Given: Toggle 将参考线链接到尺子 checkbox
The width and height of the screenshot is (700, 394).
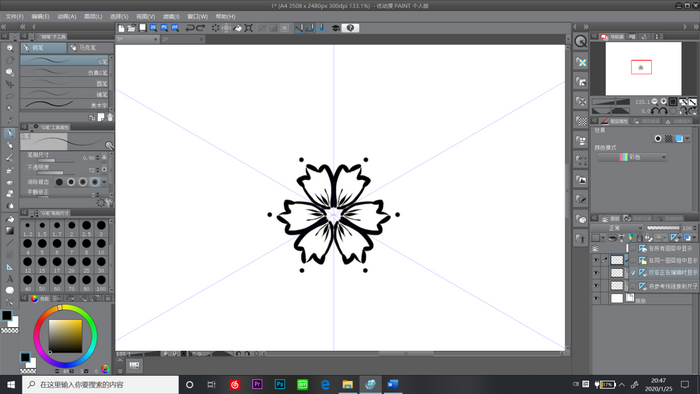Looking at the screenshot, I should coord(633,286).
